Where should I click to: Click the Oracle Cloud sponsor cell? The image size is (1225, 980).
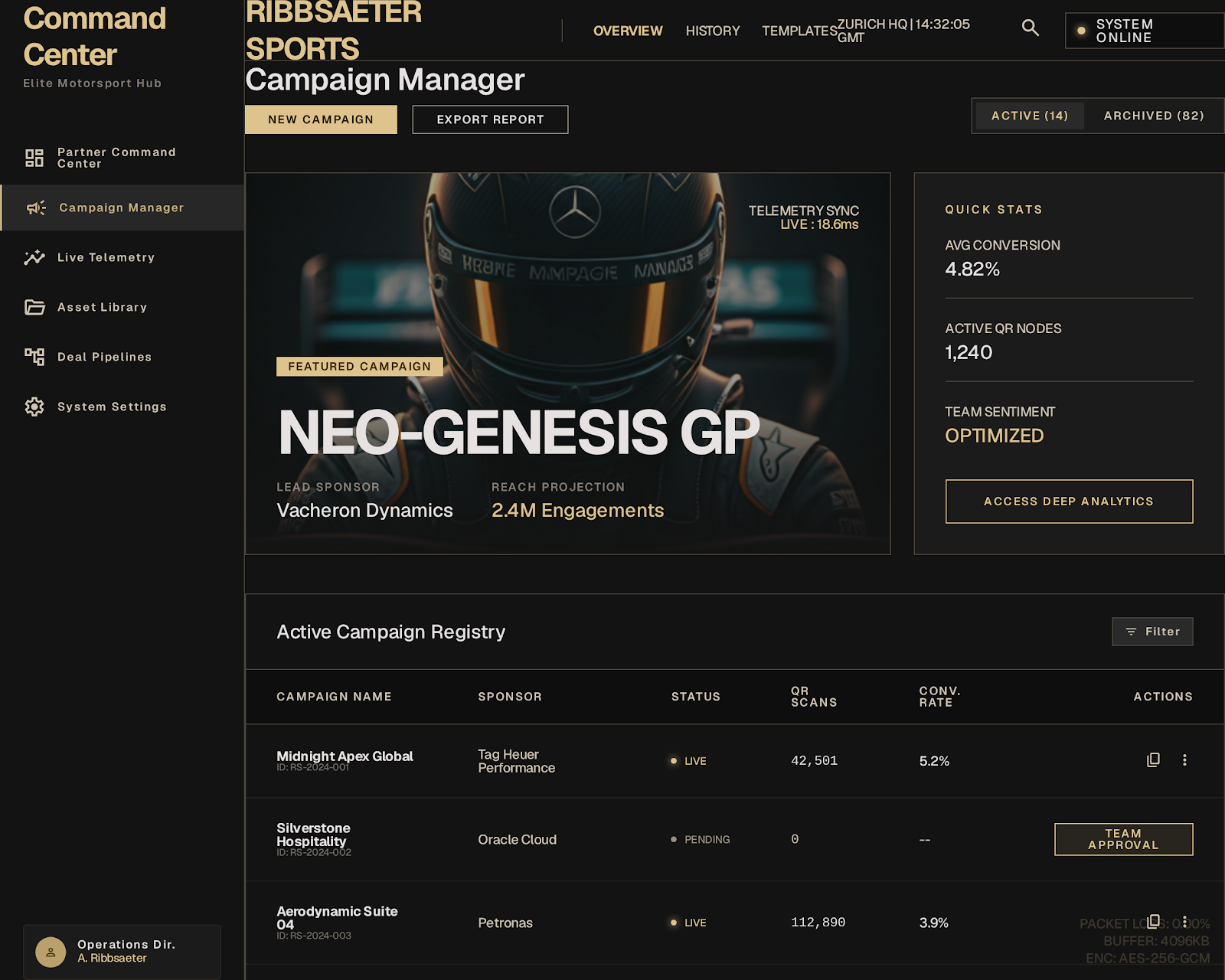(x=517, y=840)
